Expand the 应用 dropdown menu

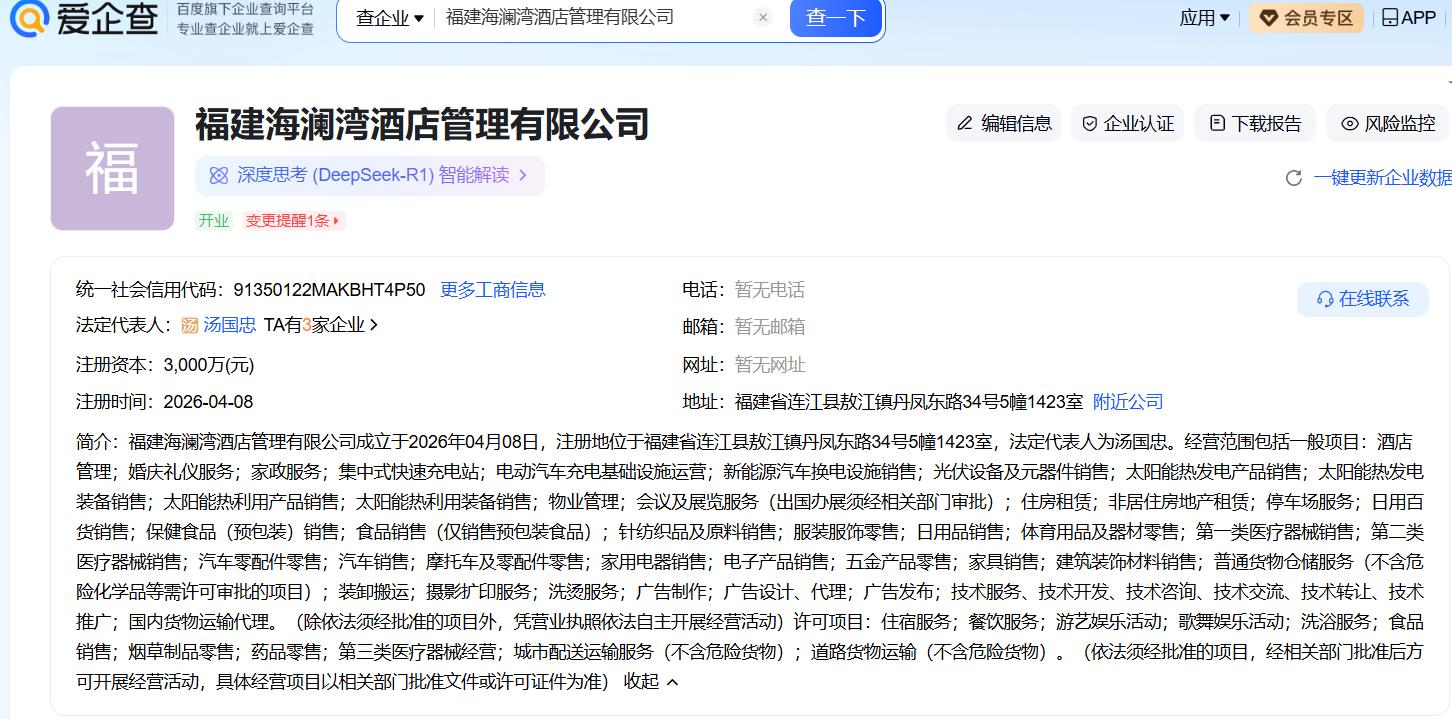[1204, 18]
